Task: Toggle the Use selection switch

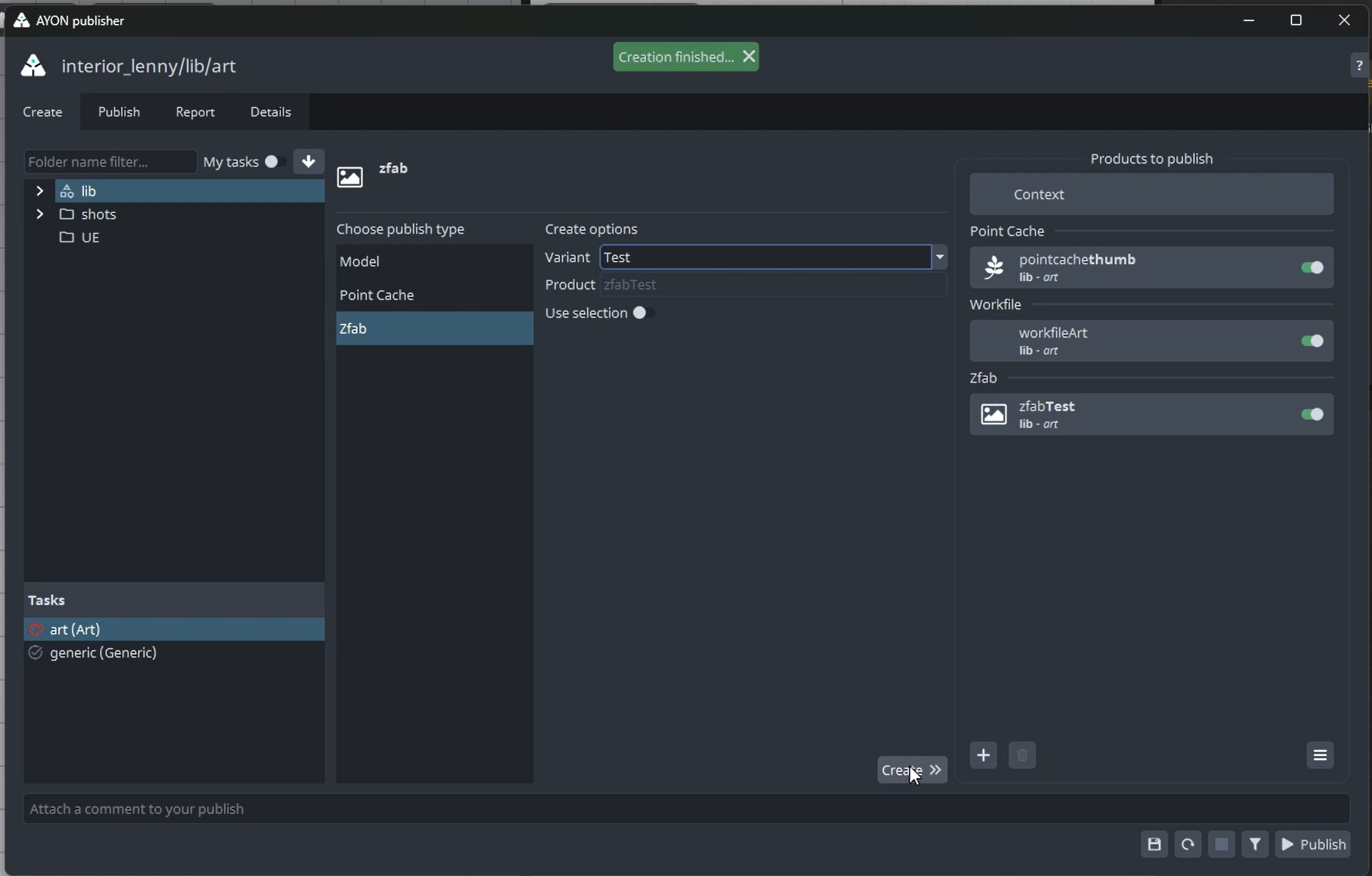Action: 643,313
